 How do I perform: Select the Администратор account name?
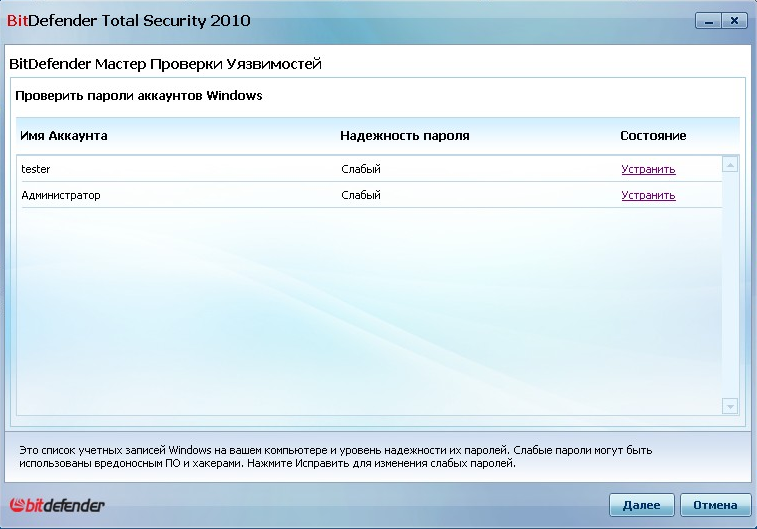click(61, 195)
